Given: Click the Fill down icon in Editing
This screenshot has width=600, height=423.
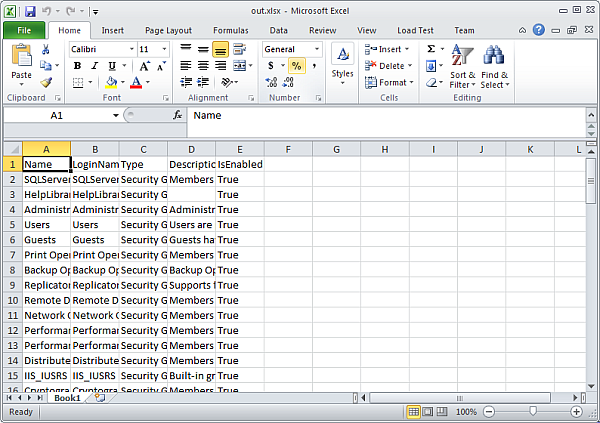Looking at the screenshot, I should (431, 66).
